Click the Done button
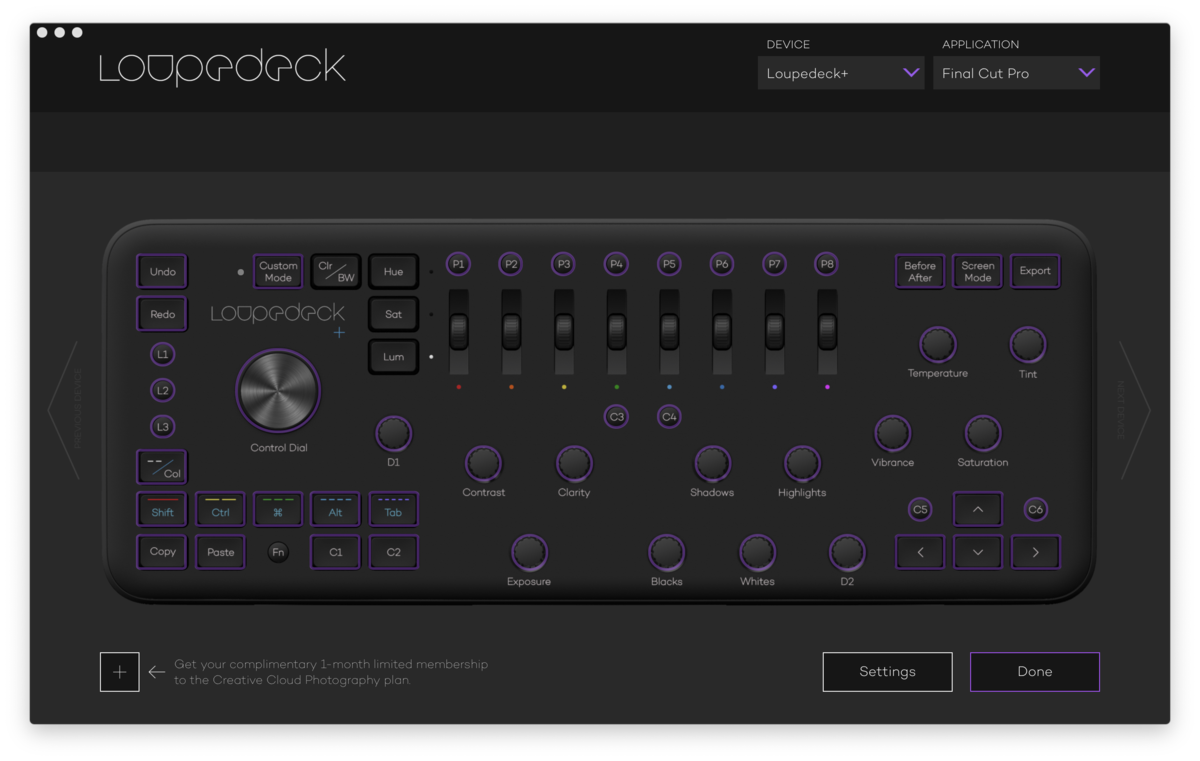Screen dimensions: 1200x761 [1035, 672]
